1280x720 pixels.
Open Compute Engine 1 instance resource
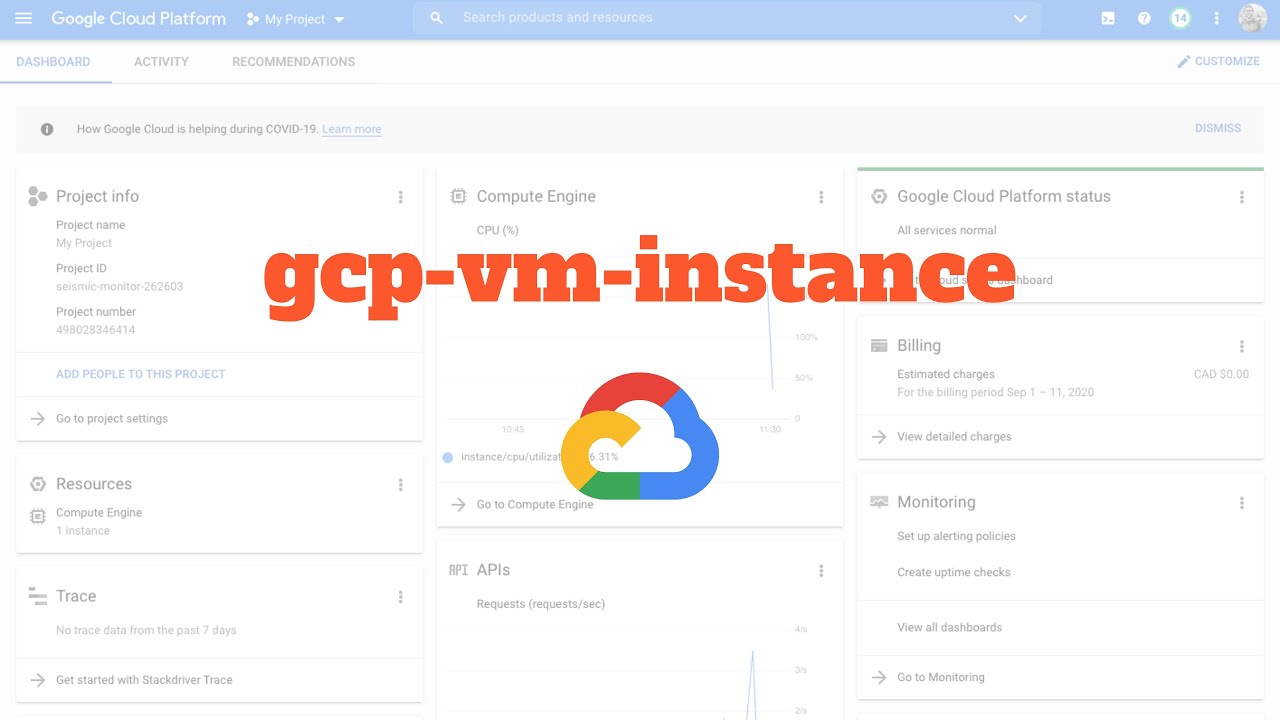99,521
